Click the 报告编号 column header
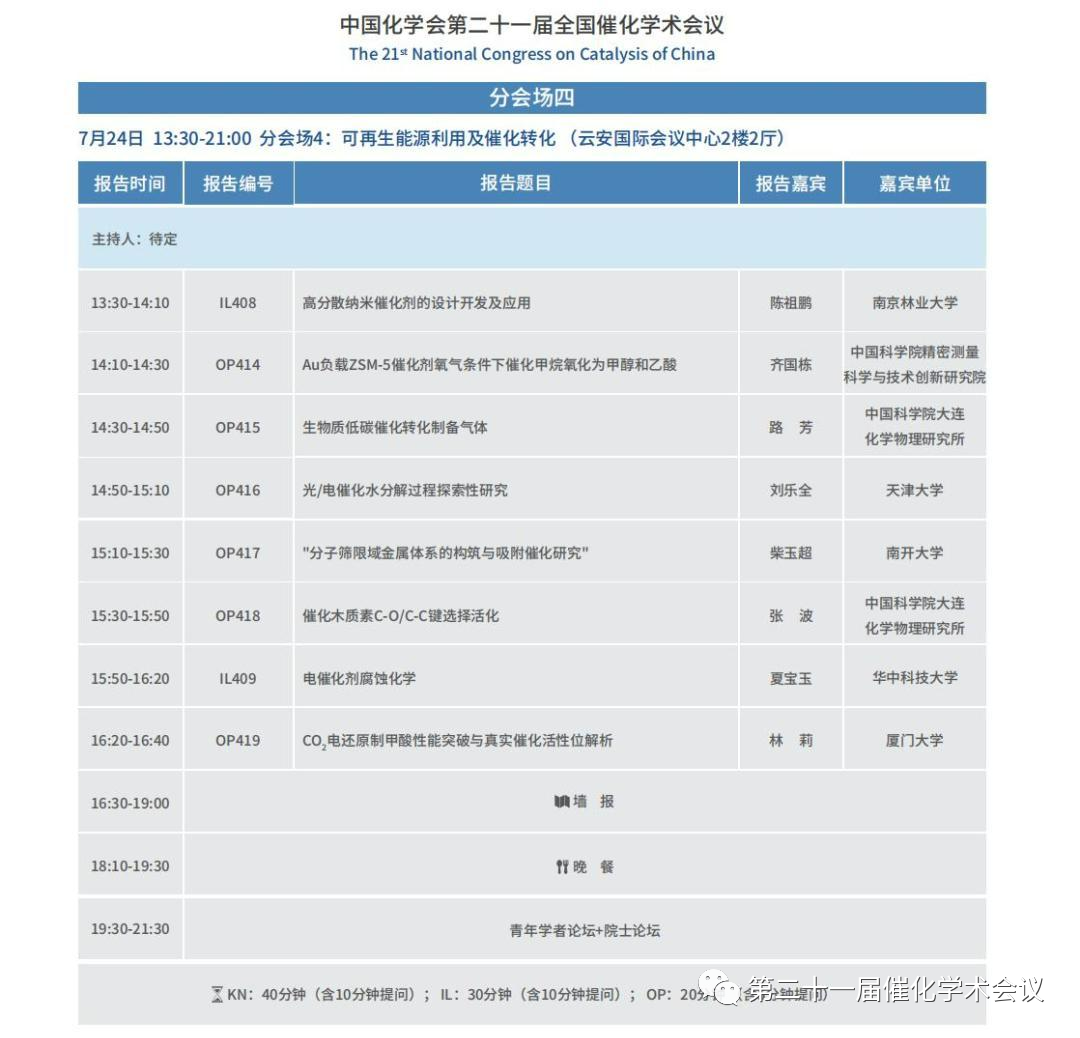The height and width of the screenshot is (1038, 1080). pyautogui.click(x=238, y=183)
